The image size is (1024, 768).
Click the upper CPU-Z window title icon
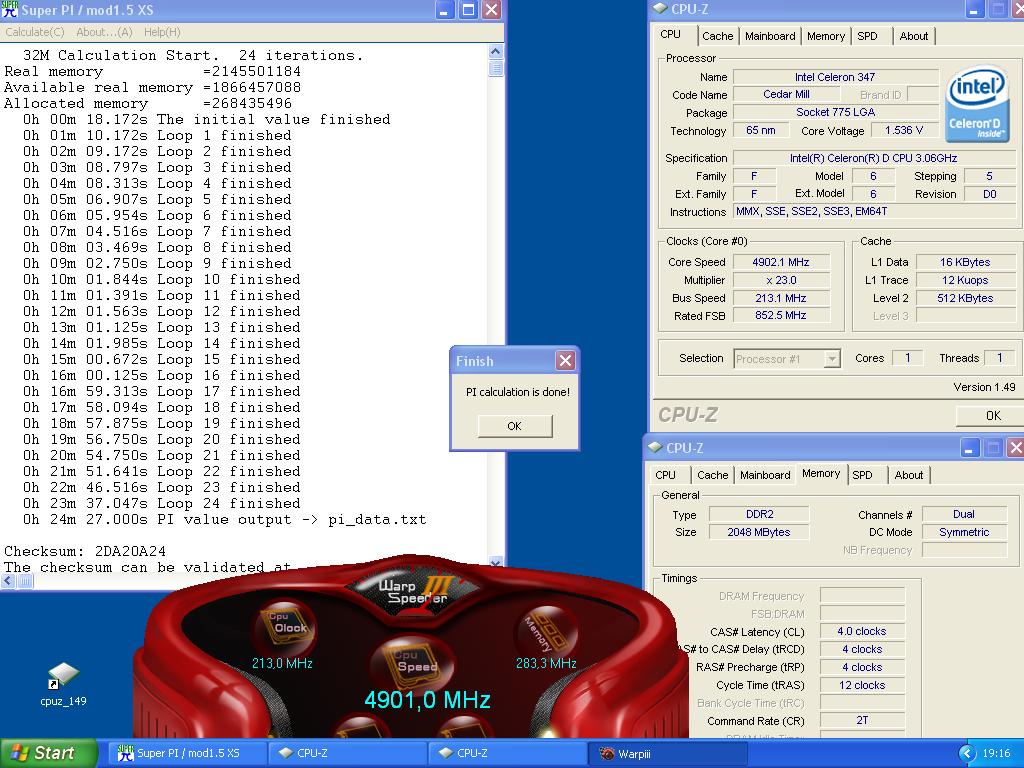tap(660, 8)
